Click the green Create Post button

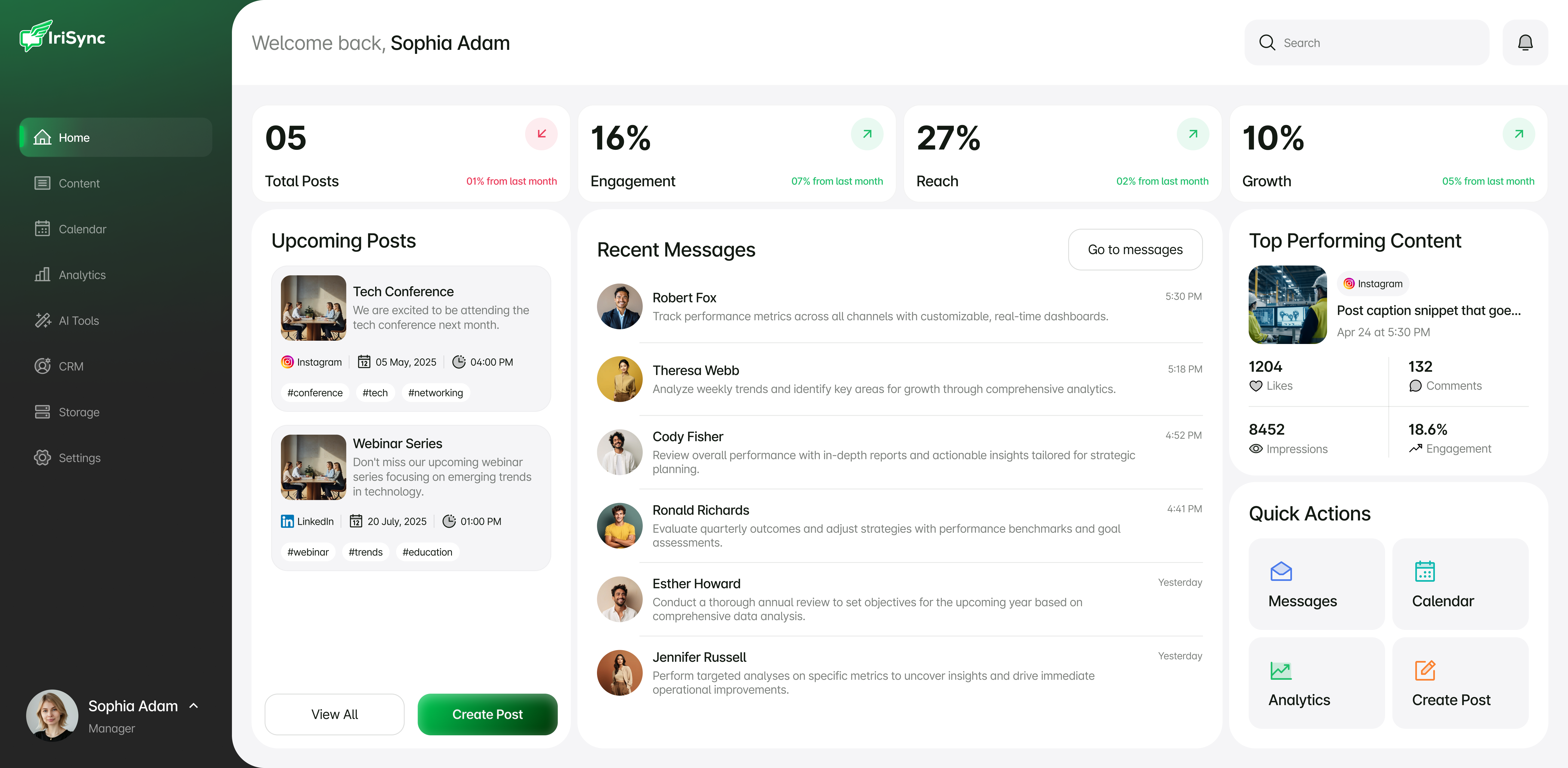(487, 714)
